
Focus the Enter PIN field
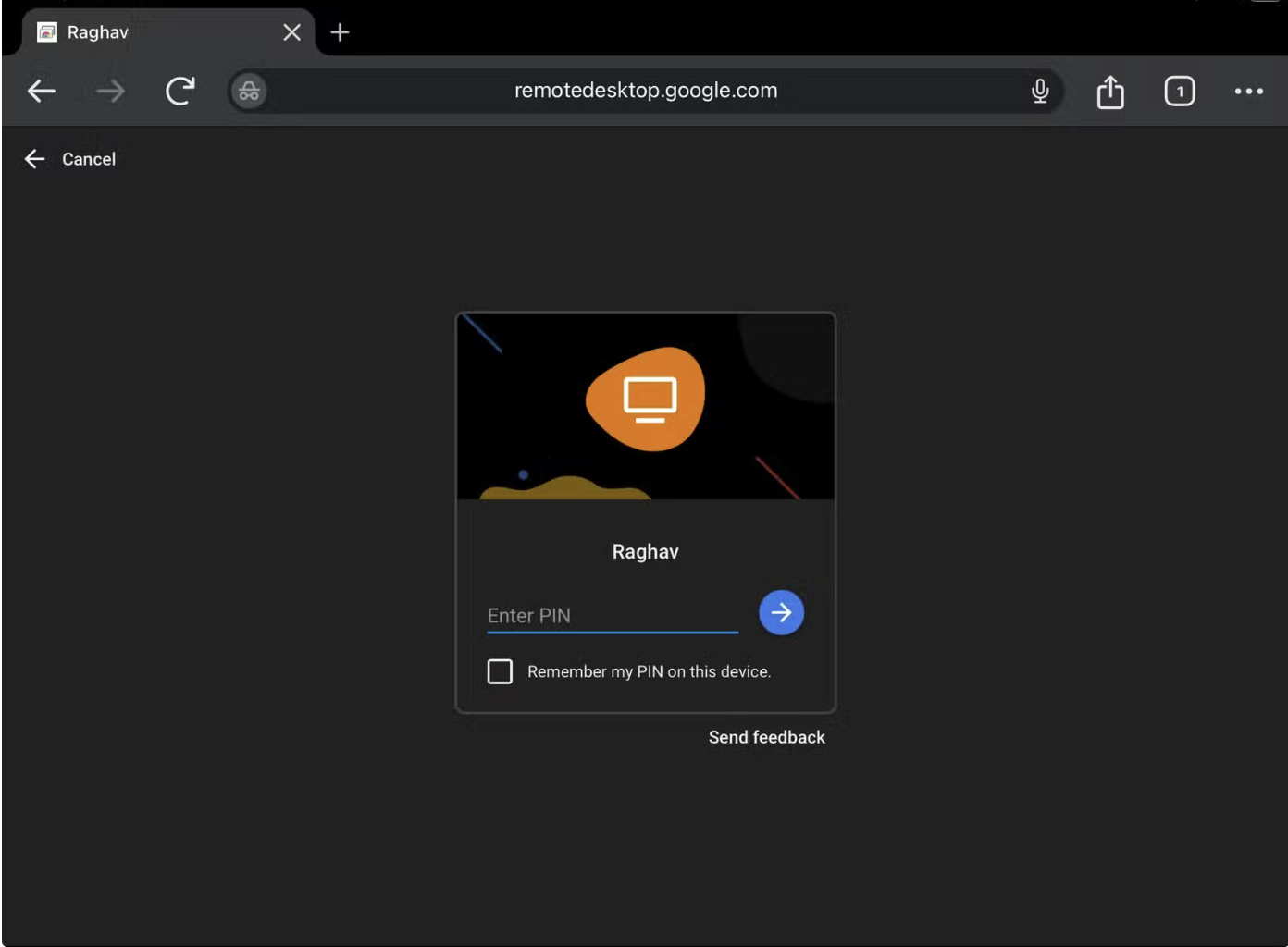coord(613,616)
